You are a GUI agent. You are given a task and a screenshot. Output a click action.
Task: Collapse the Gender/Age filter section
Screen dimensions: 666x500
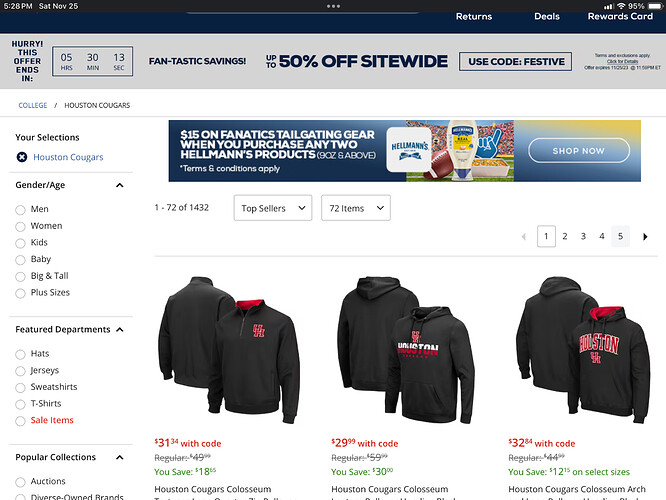tap(120, 185)
